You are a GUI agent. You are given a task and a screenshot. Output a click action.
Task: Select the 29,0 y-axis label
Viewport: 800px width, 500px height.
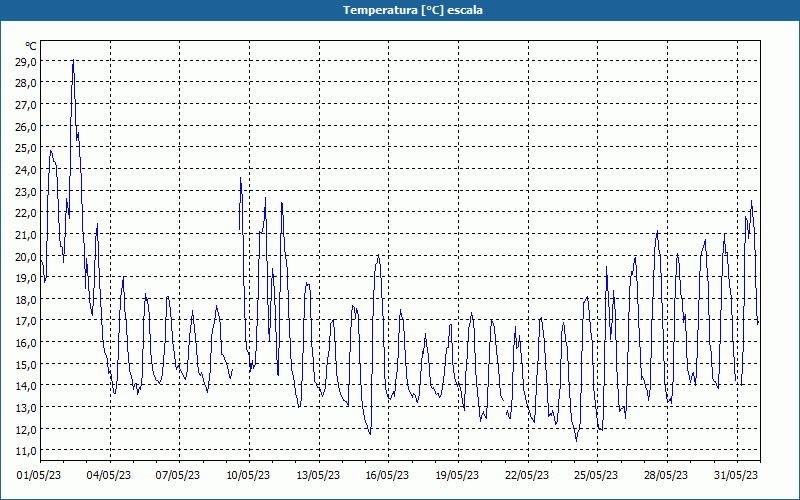[26, 62]
